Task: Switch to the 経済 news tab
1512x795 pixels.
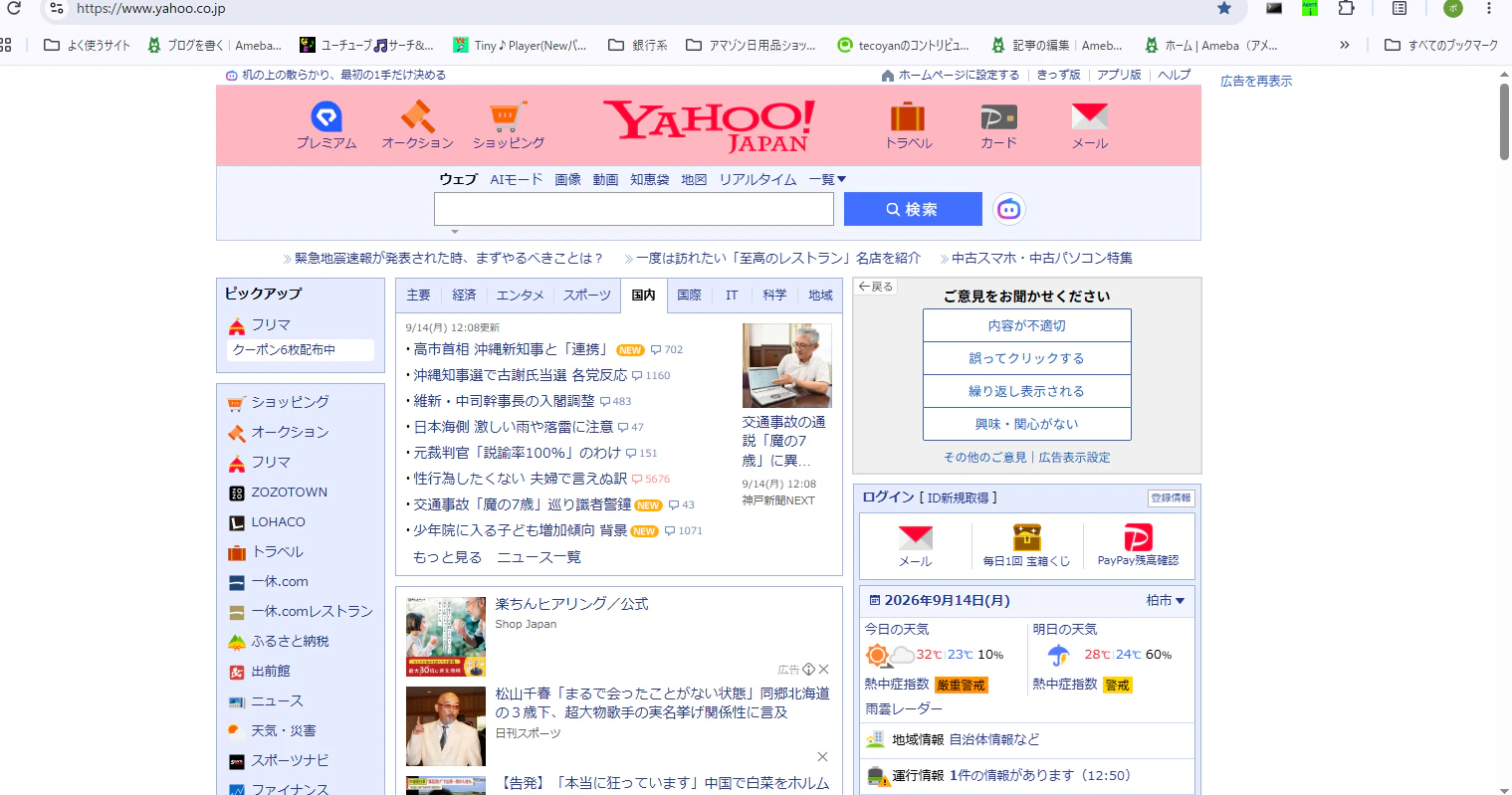Action: (x=465, y=296)
